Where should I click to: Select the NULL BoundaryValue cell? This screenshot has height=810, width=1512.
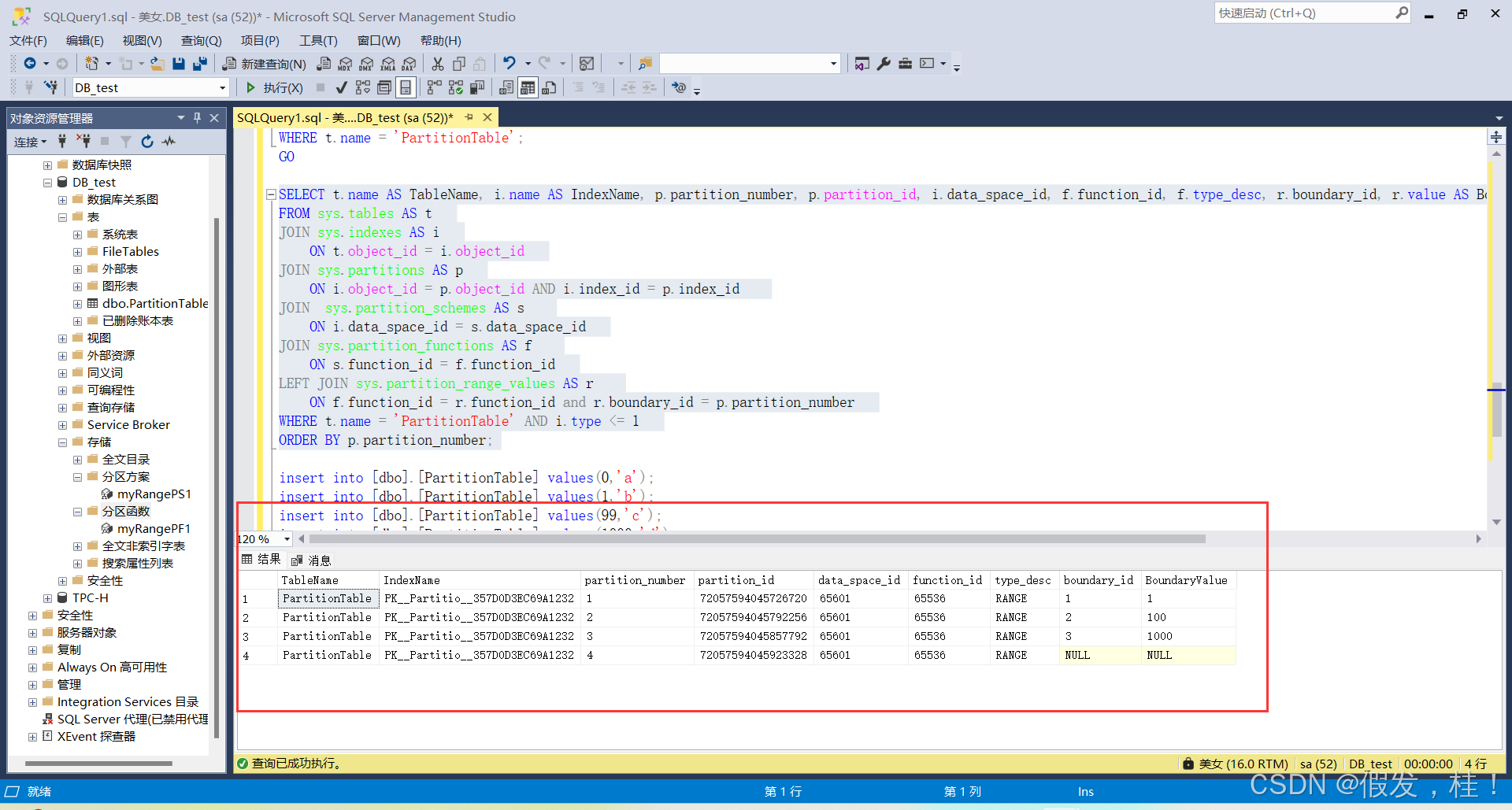tap(1187, 655)
